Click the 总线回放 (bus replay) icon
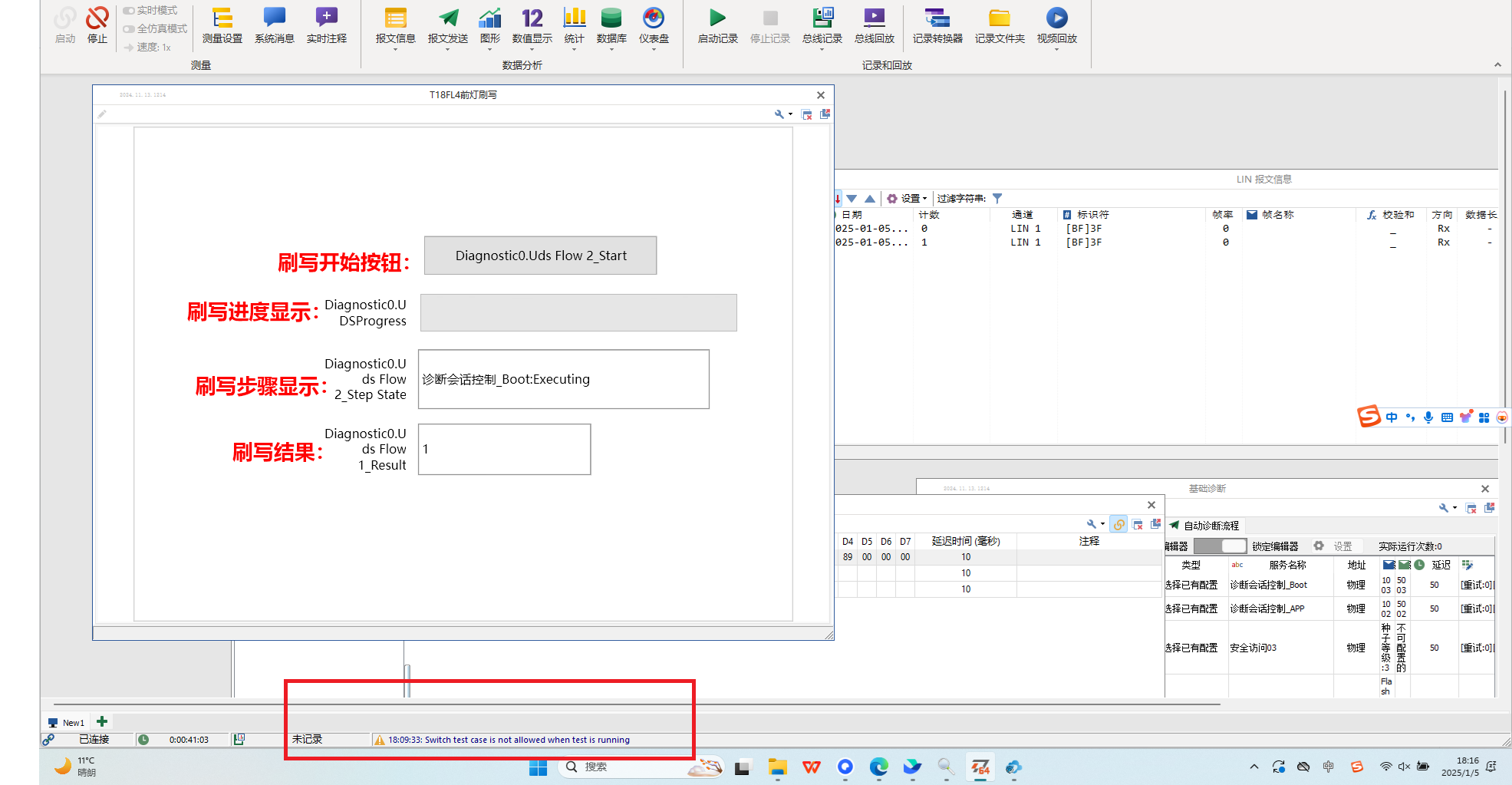1512x785 pixels. point(875,18)
